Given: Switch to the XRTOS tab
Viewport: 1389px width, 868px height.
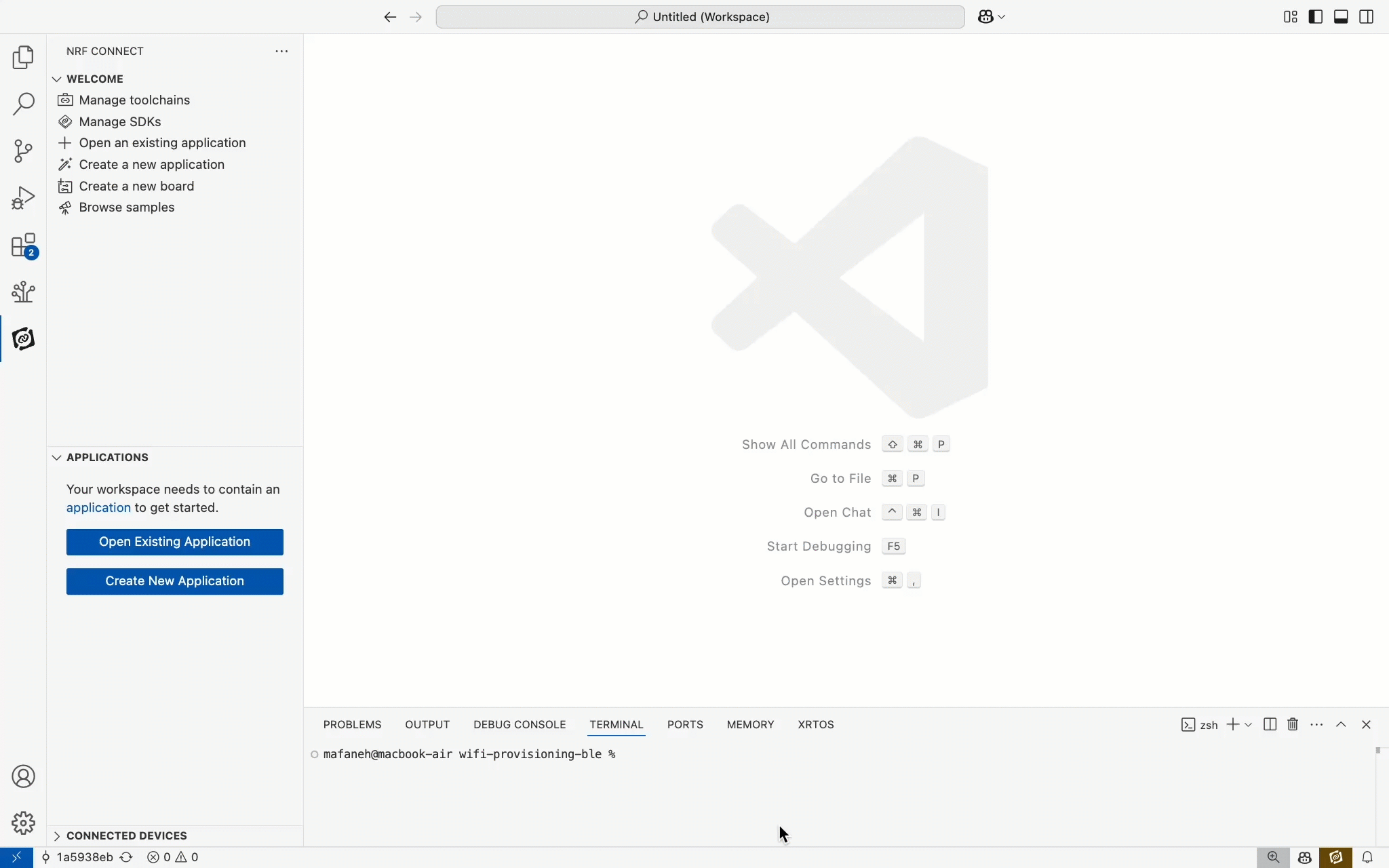Looking at the screenshot, I should point(816,725).
